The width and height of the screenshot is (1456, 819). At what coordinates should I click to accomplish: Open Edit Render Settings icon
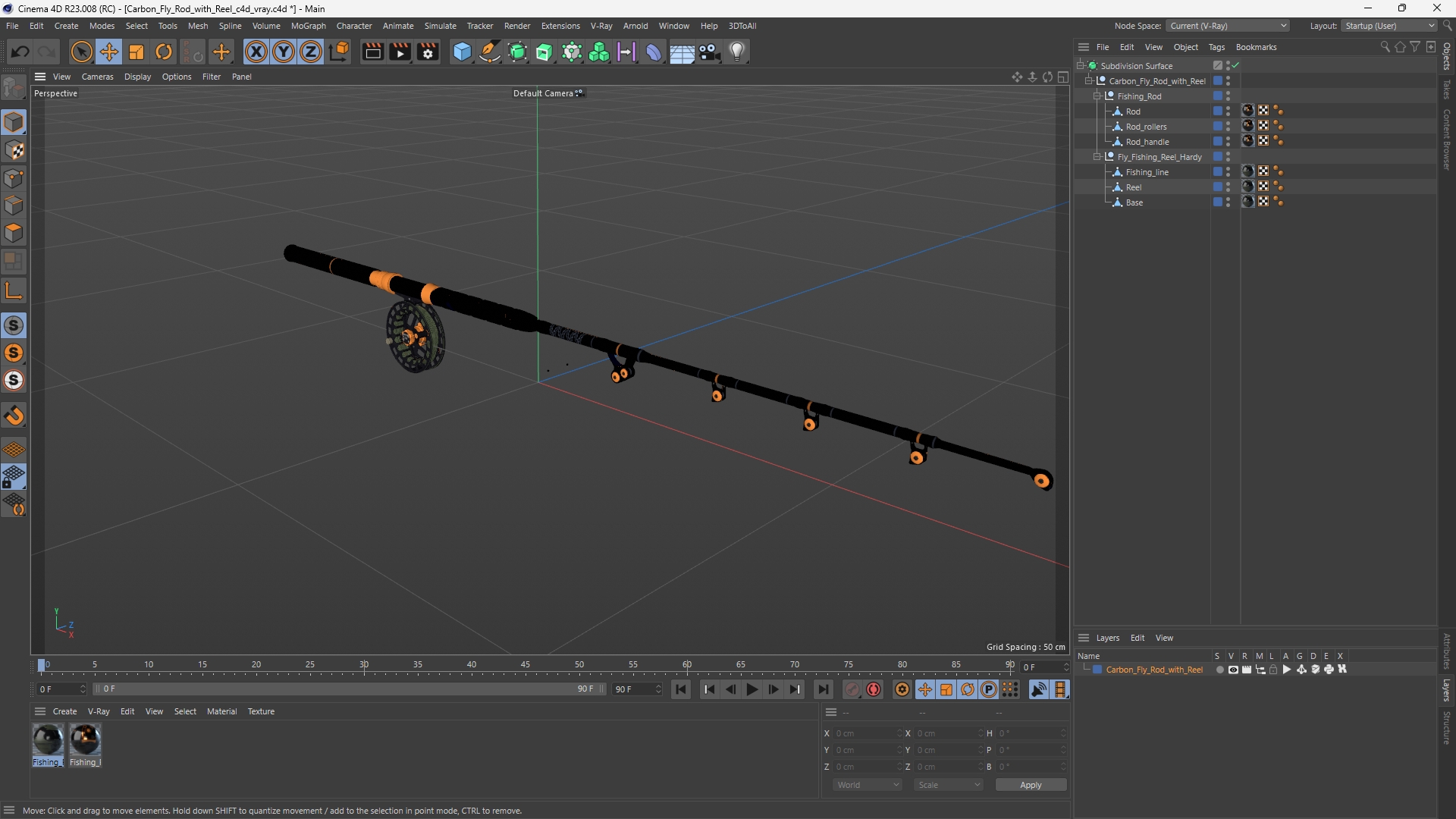[428, 52]
